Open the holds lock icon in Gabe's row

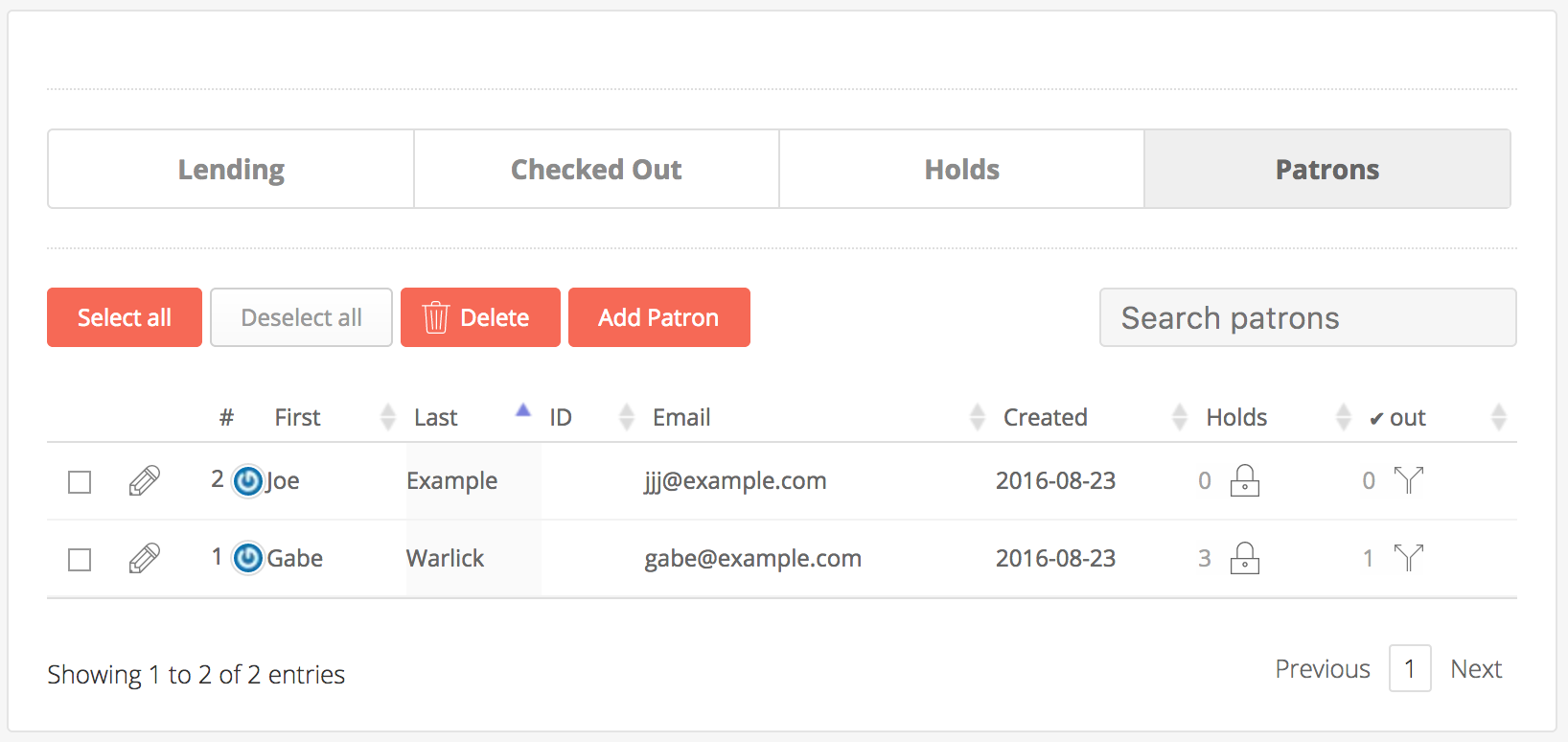click(1244, 558)
